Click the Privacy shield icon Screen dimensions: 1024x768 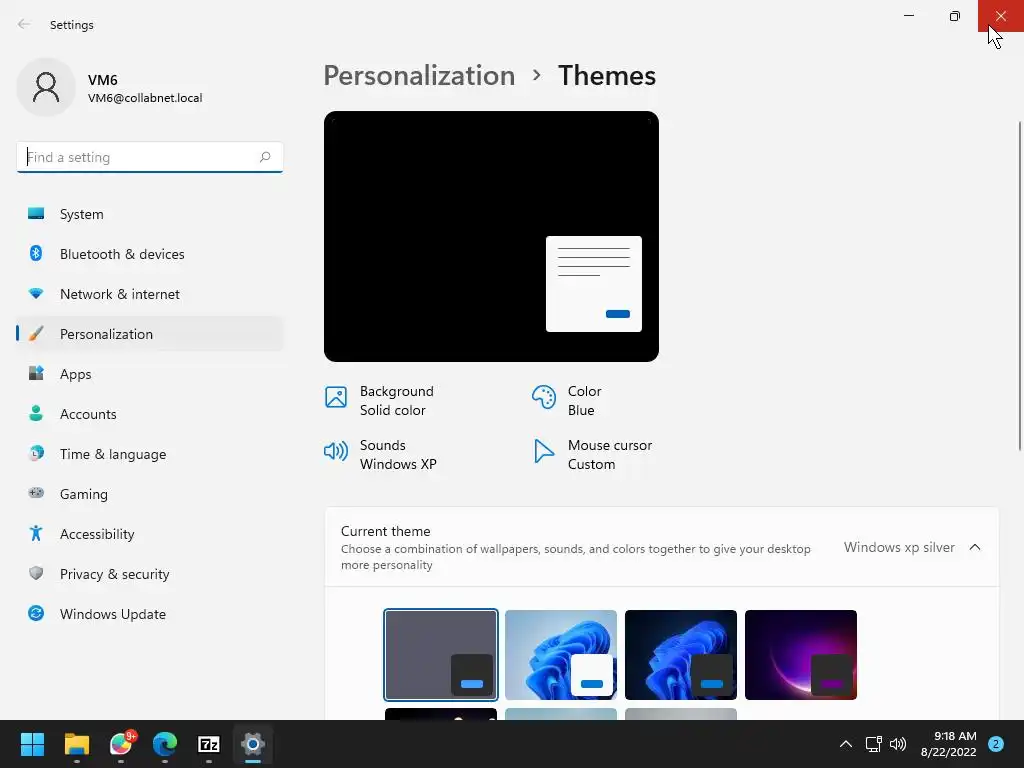pos(36,573)
